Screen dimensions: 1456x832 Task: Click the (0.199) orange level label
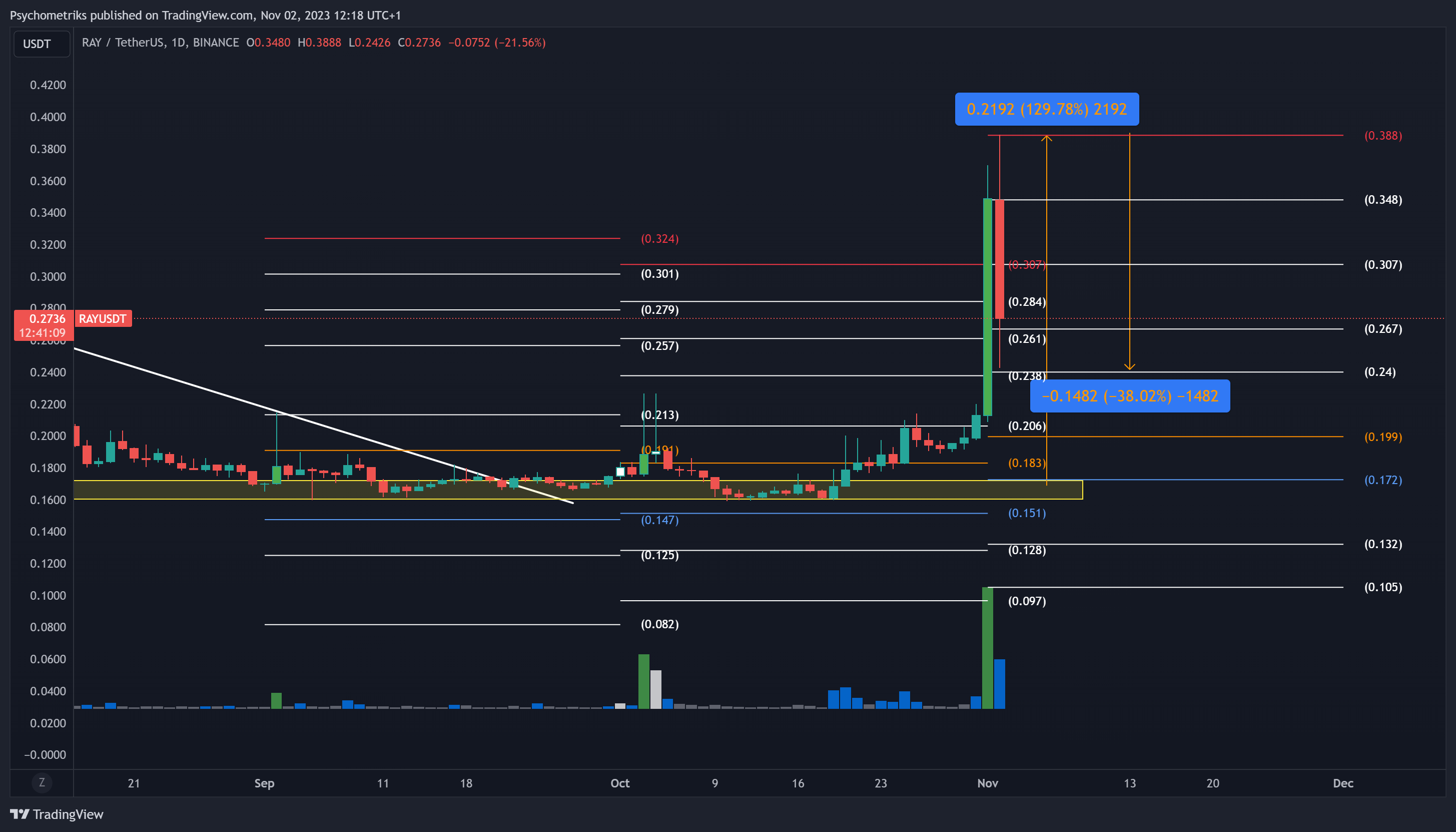pos(1382,437)
